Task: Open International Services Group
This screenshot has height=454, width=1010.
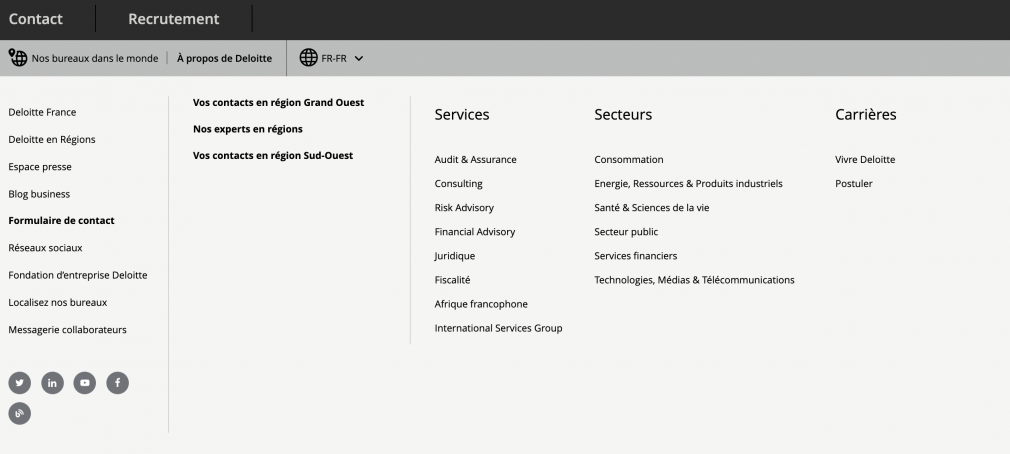Action: pos(499,328)
